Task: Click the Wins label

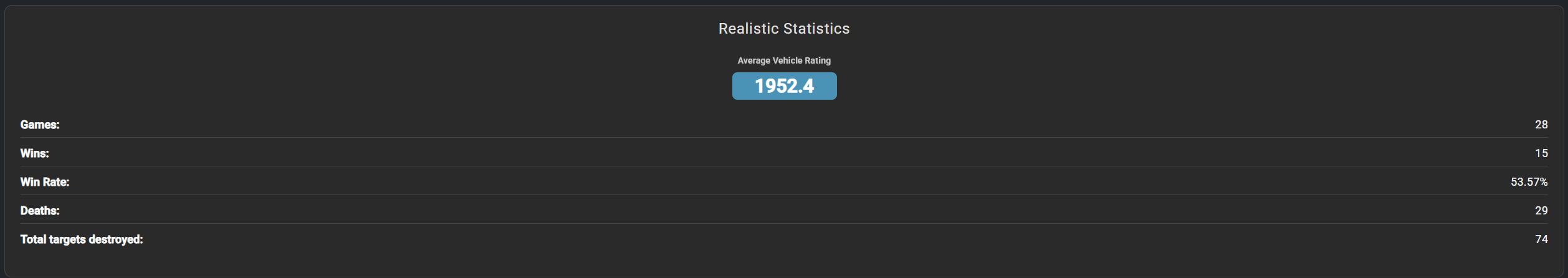Action: 34,153
